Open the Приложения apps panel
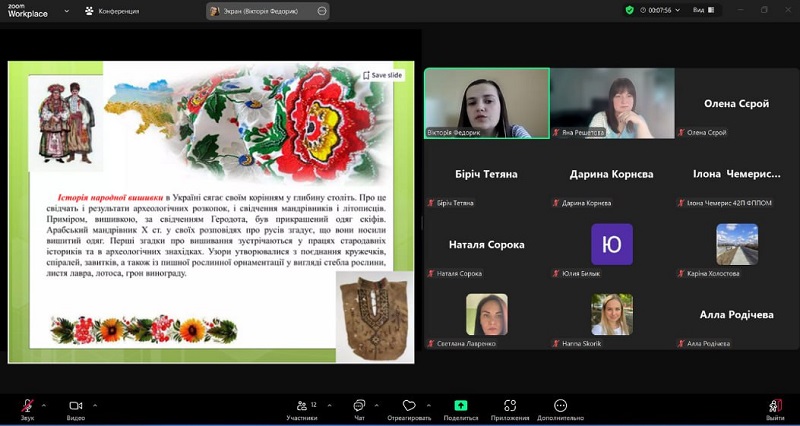This screenshot has height=426, width=800. coord(510,408)
